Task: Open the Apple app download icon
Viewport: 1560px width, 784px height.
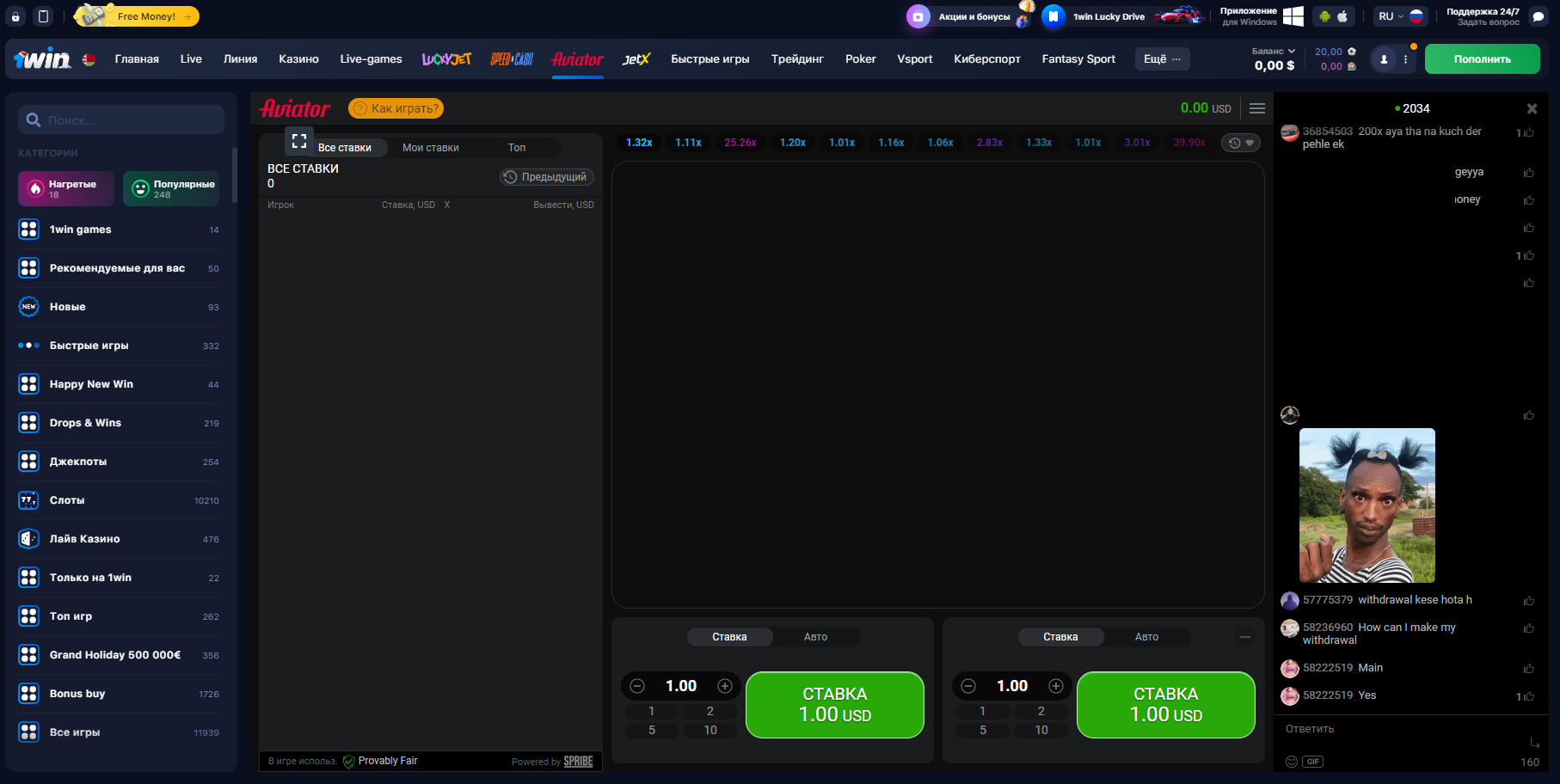Action: pyautogui.click(x=1342, y=16)
